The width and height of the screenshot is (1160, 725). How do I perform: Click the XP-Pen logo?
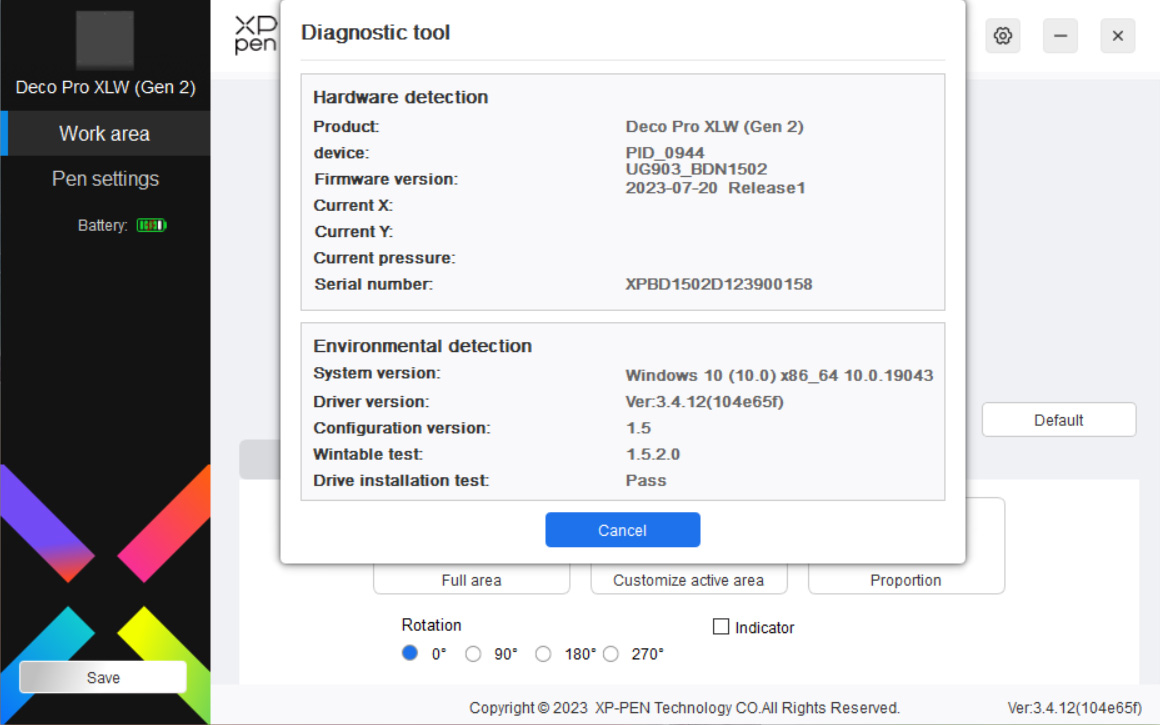coord(254,35)
